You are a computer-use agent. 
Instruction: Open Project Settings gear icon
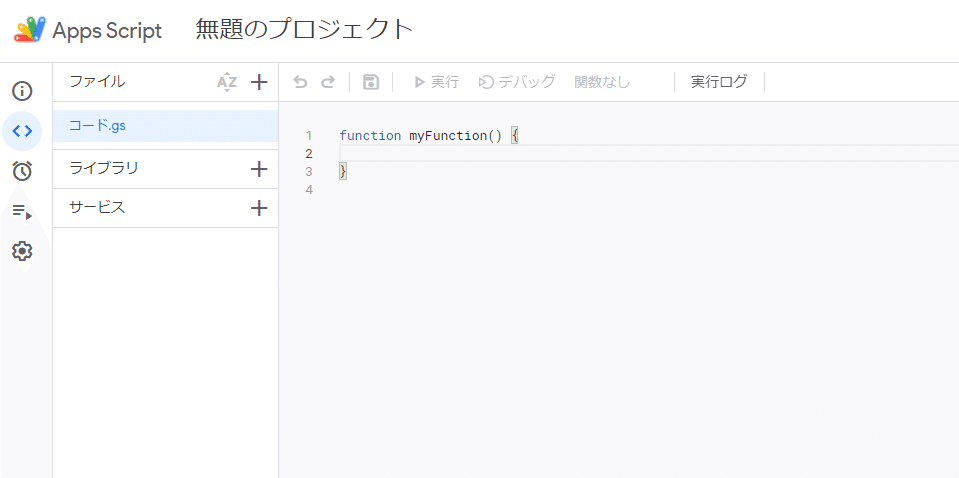click(22, 251)
